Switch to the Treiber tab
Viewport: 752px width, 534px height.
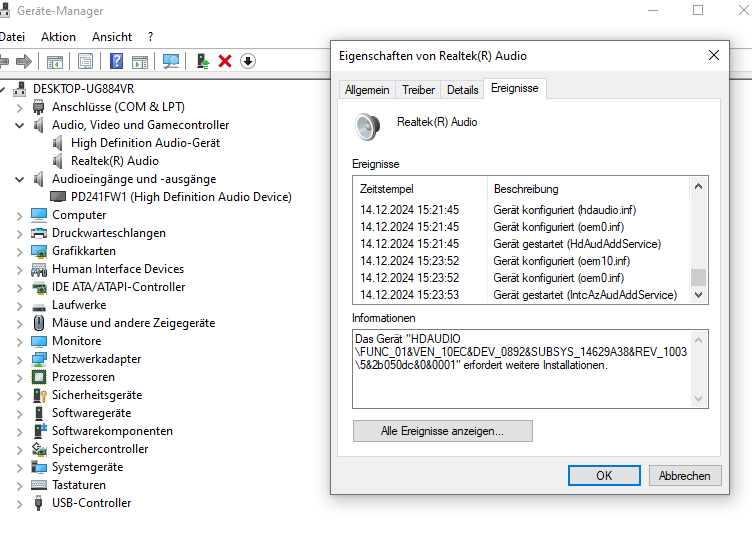click(x=418, y=90)
